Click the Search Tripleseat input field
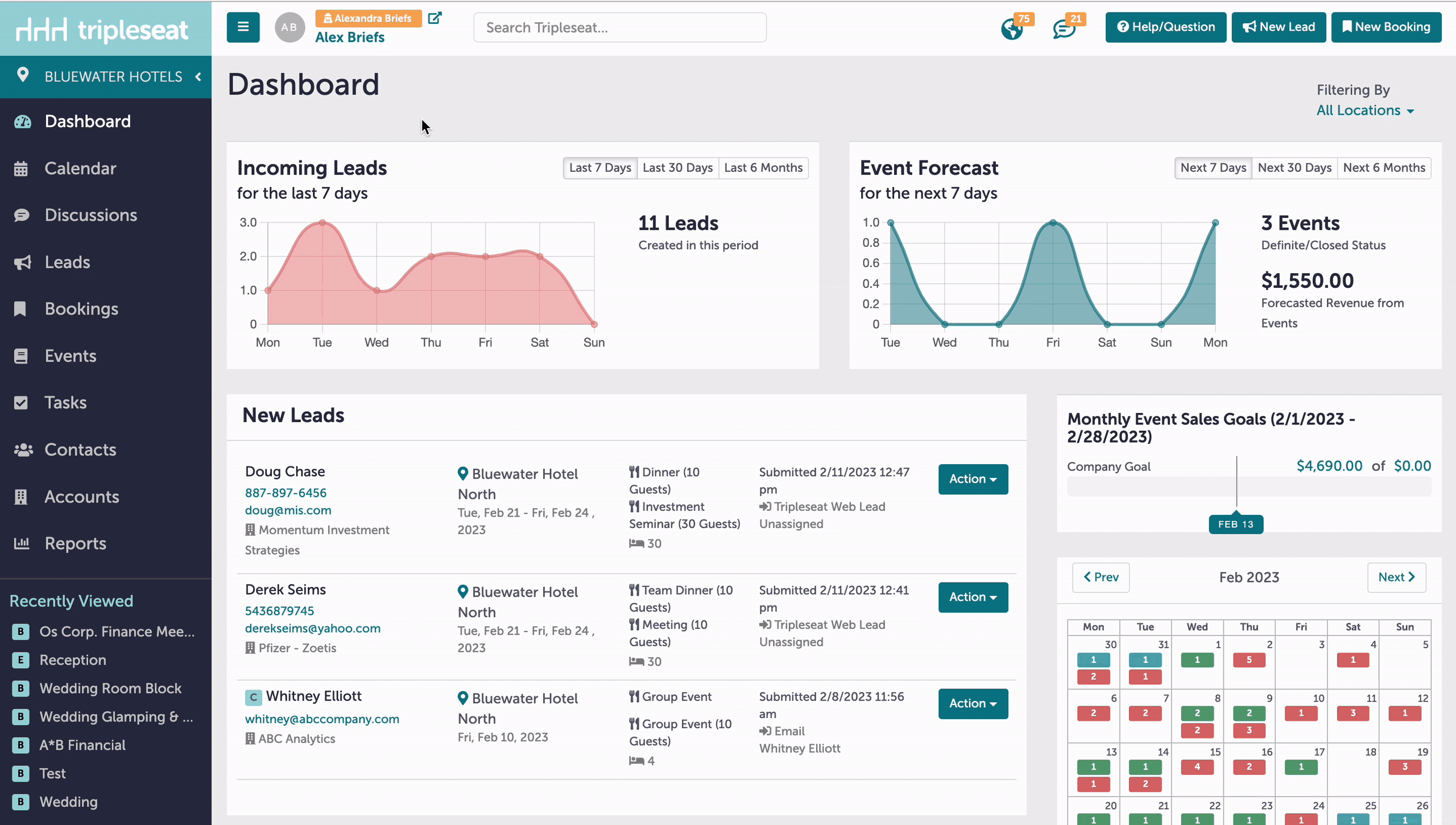The height and width of the screenshot is (825, 1456). pyautogui.click(x=620, y=27)
